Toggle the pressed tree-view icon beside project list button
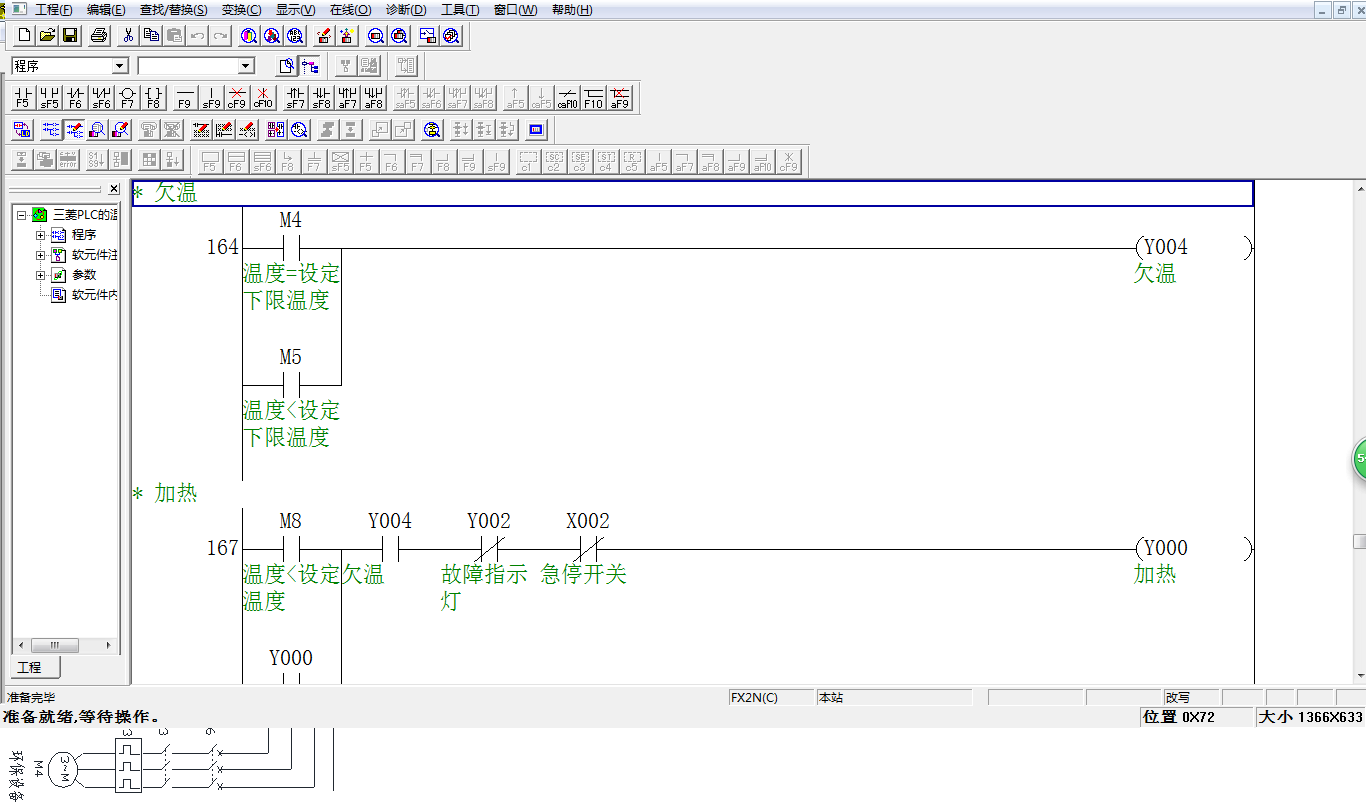1366x804 pixels. tap(309, 66)
